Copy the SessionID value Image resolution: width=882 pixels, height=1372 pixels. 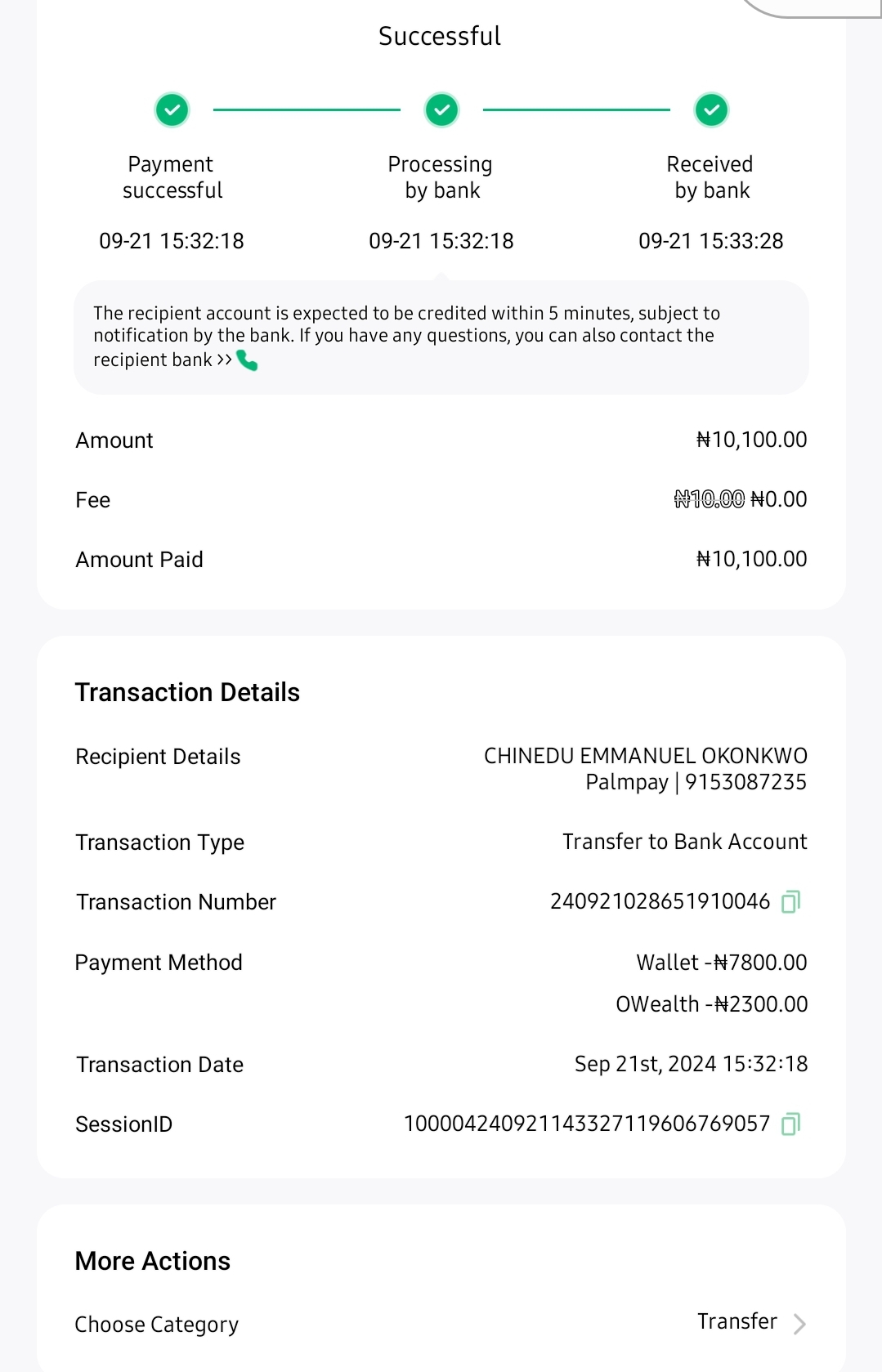point(790,1124)
